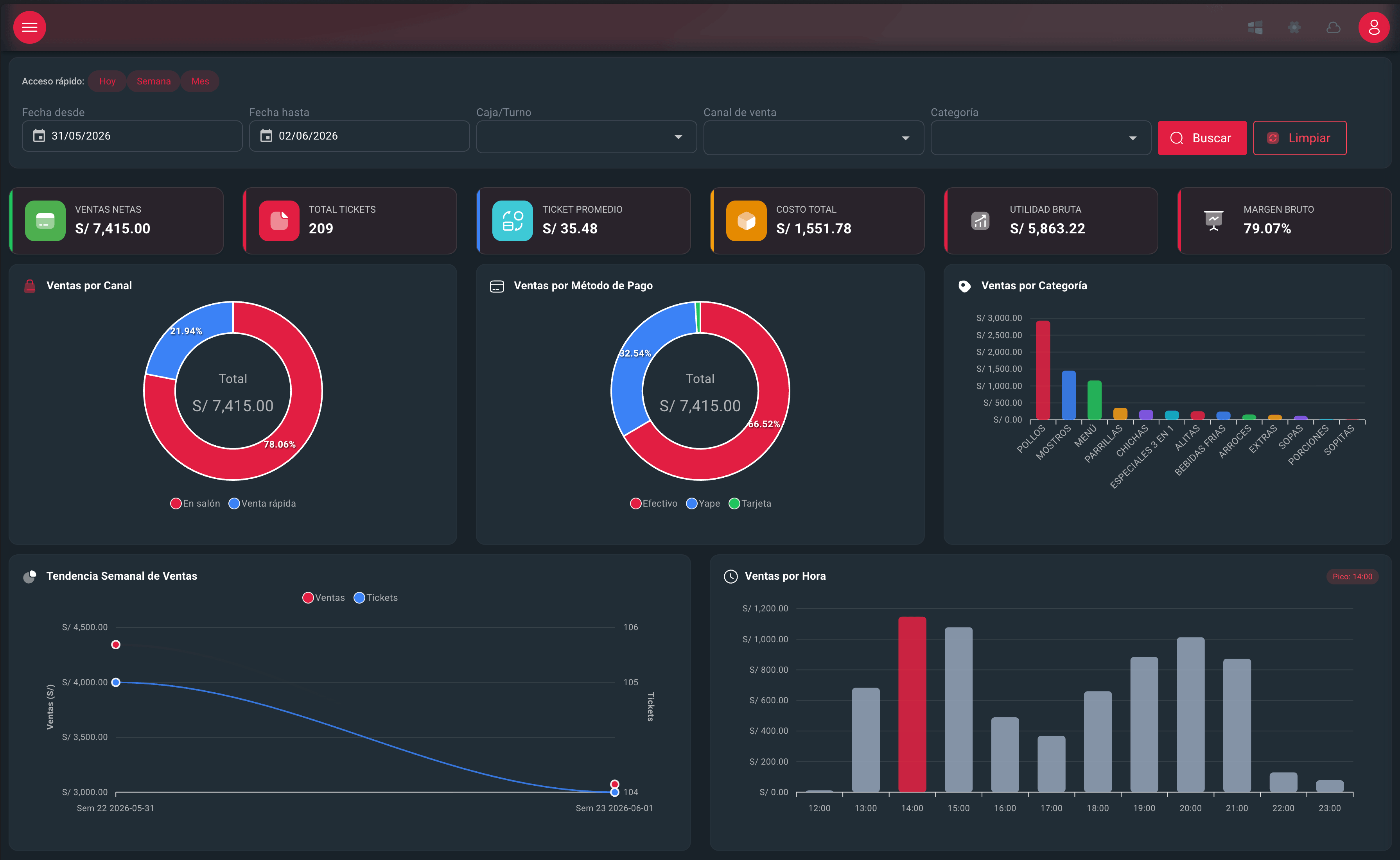1400x860 pixels.
Task: Click calendar icon in Fecha desde
Action: tap(39, 135)
